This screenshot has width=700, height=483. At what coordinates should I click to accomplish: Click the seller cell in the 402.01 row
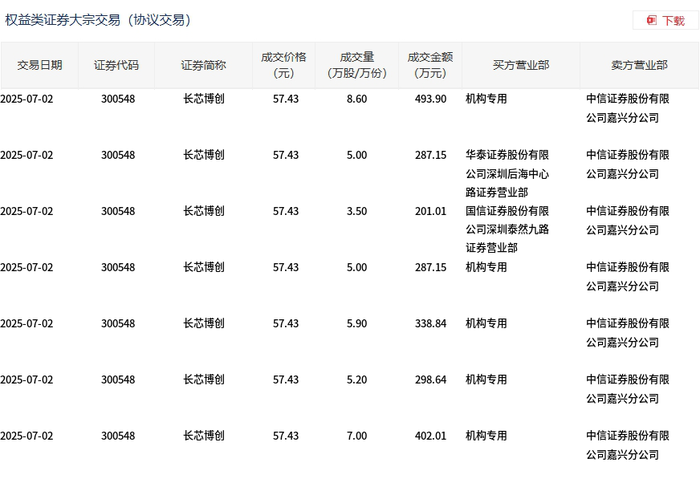coord(628,445)
